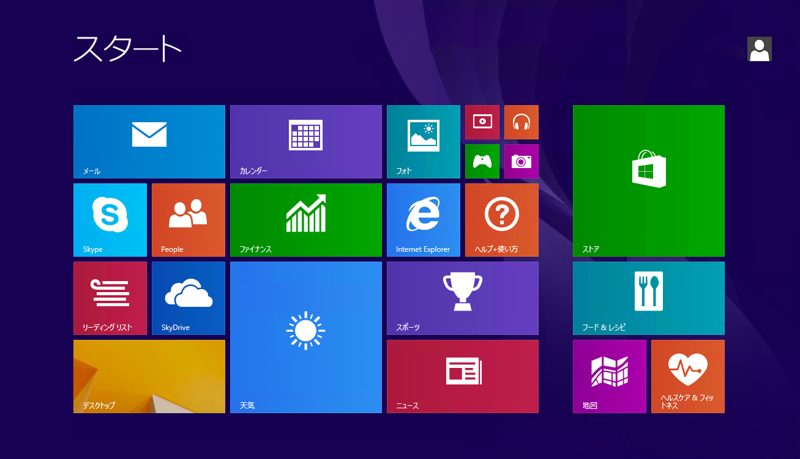Image resolution: width=800 pixels, height=459 pixels.
Task: Open the Food & Recipes (フード＆レシピ) tile
Action: tap(648, 298)
